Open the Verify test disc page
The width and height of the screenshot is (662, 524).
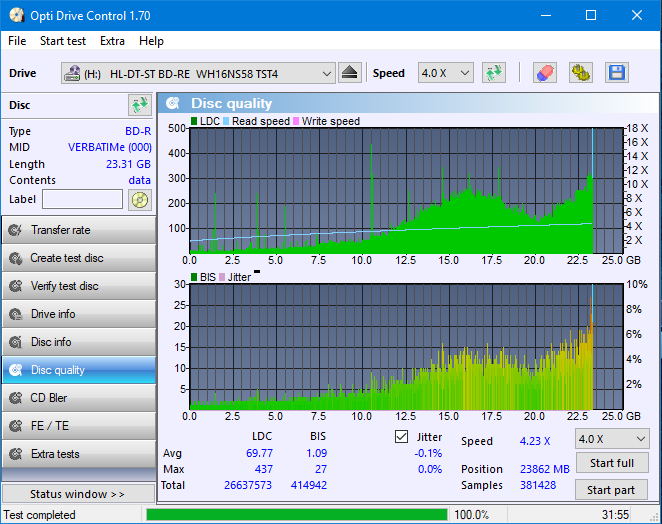[x=79, y=286]
